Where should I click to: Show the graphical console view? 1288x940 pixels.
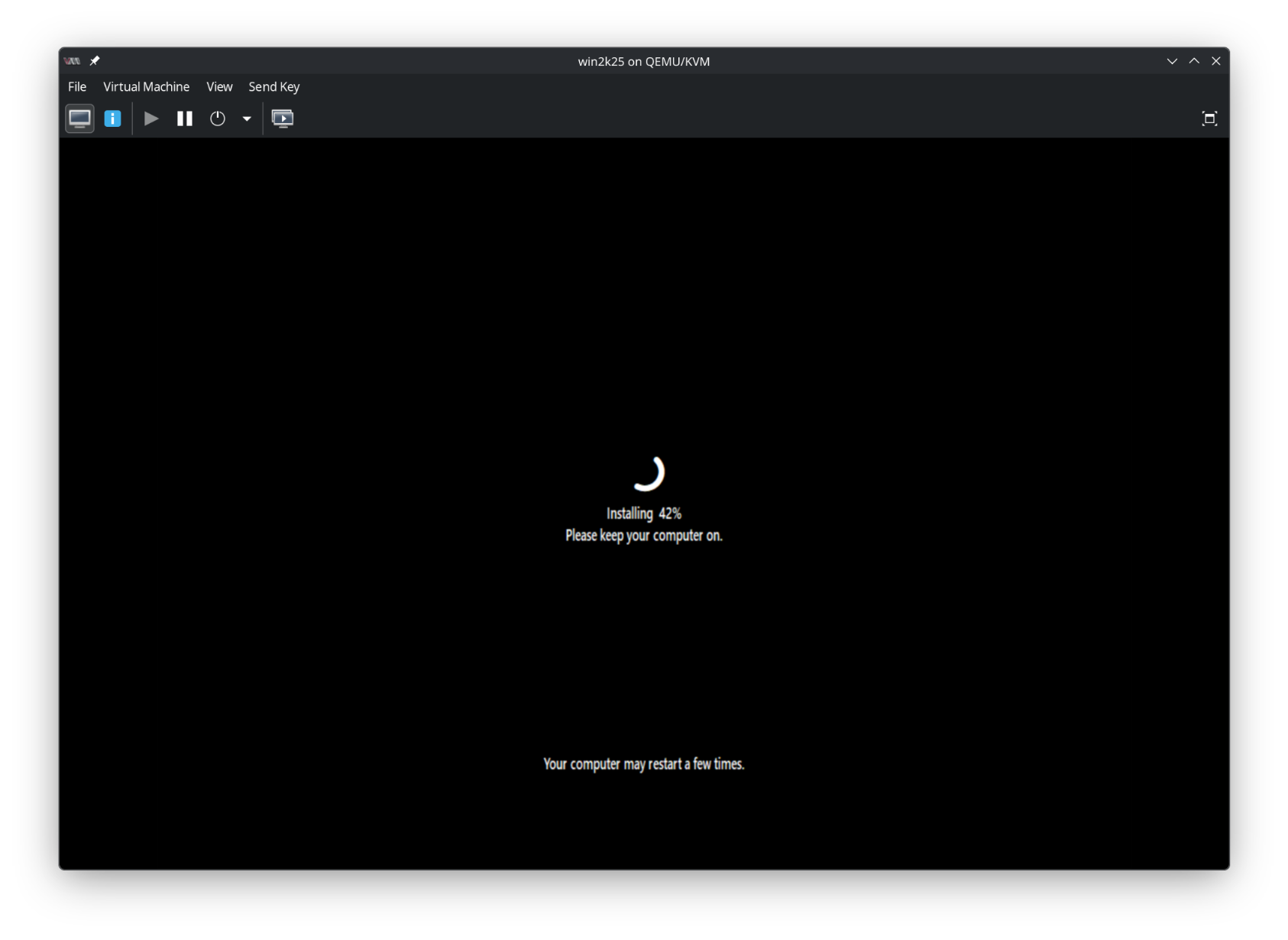(x=79, y=118)
